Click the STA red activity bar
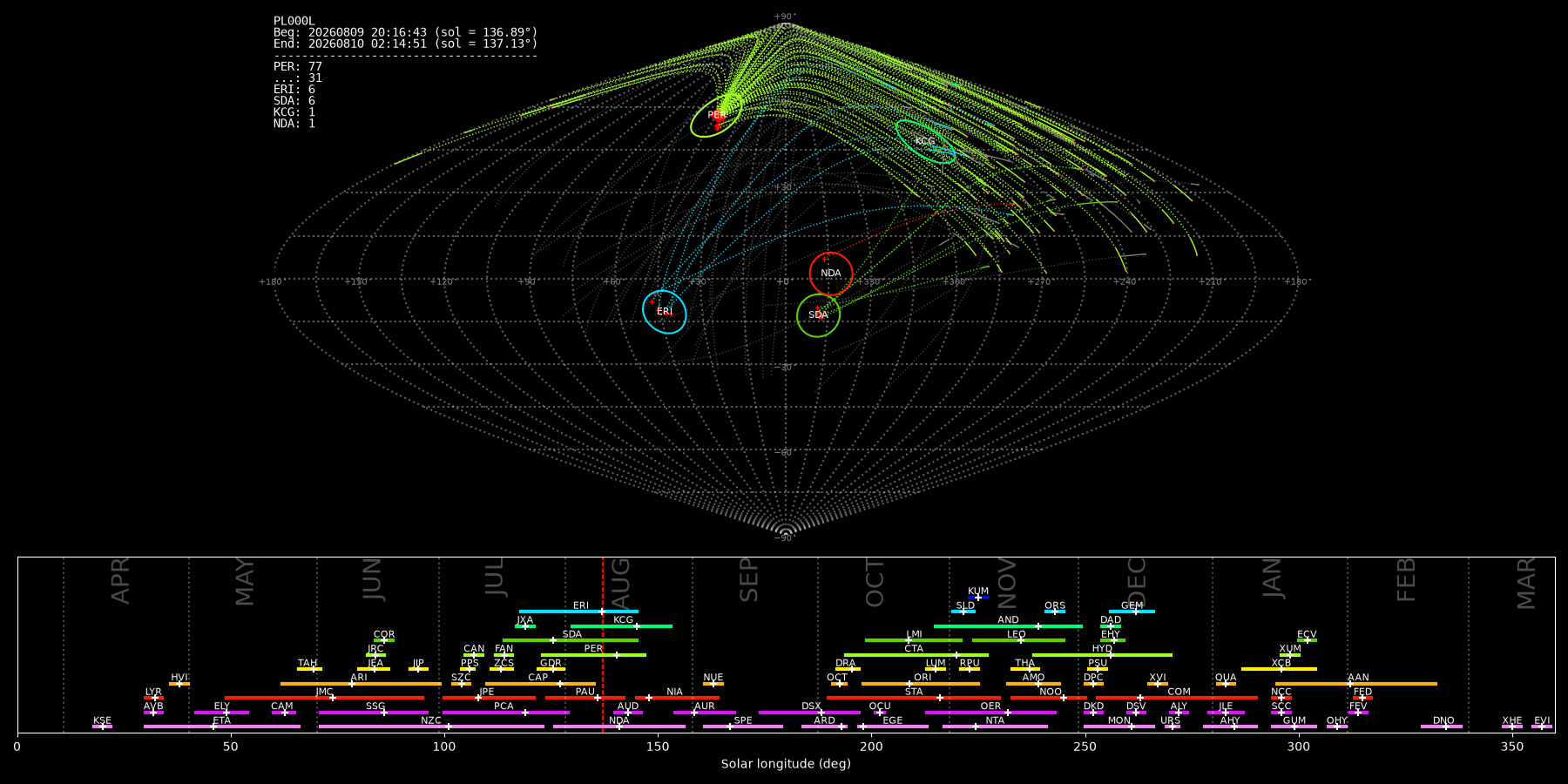 [914, 698]
